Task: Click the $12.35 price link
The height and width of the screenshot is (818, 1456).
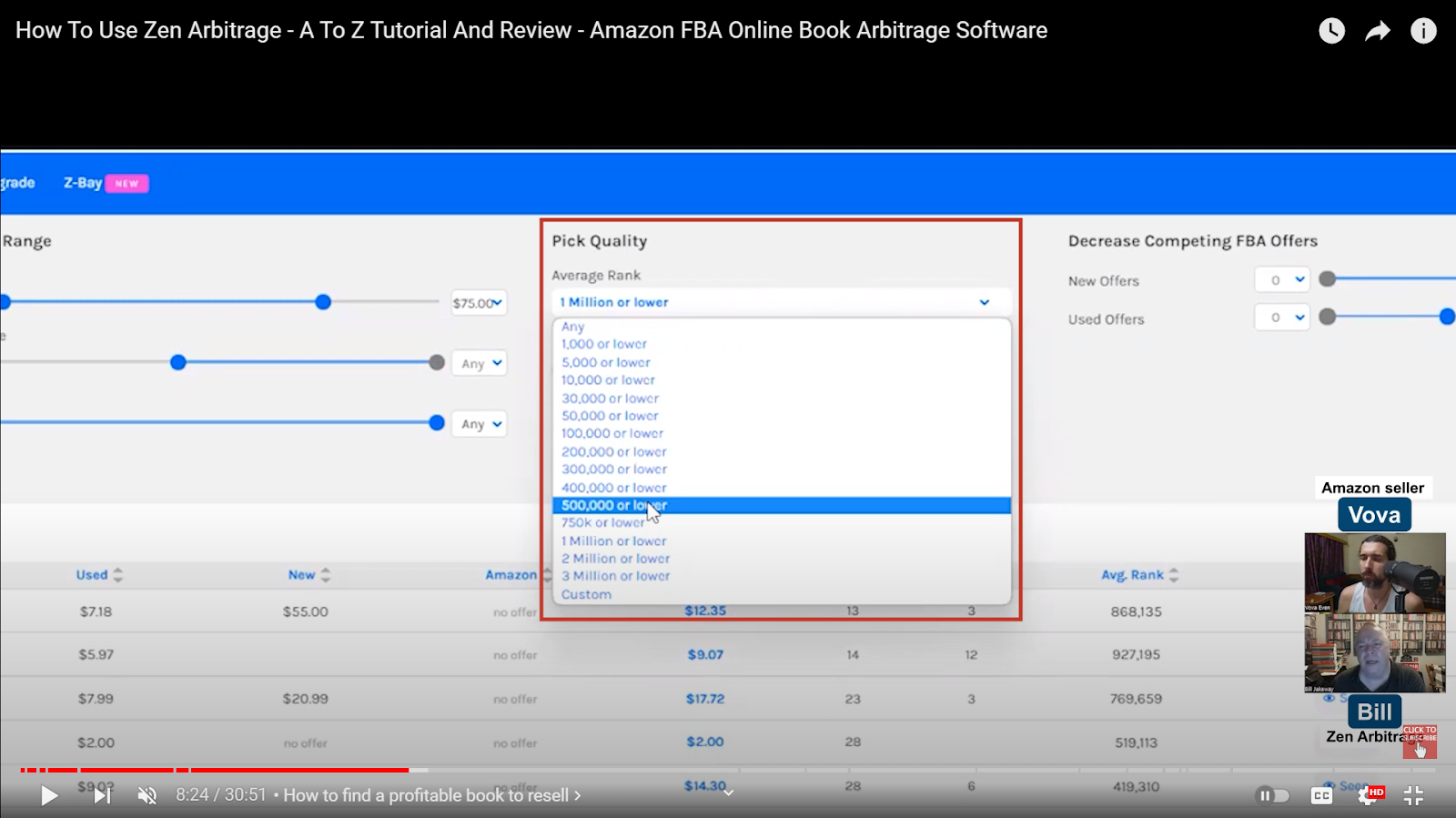Action: coord(705,611)
